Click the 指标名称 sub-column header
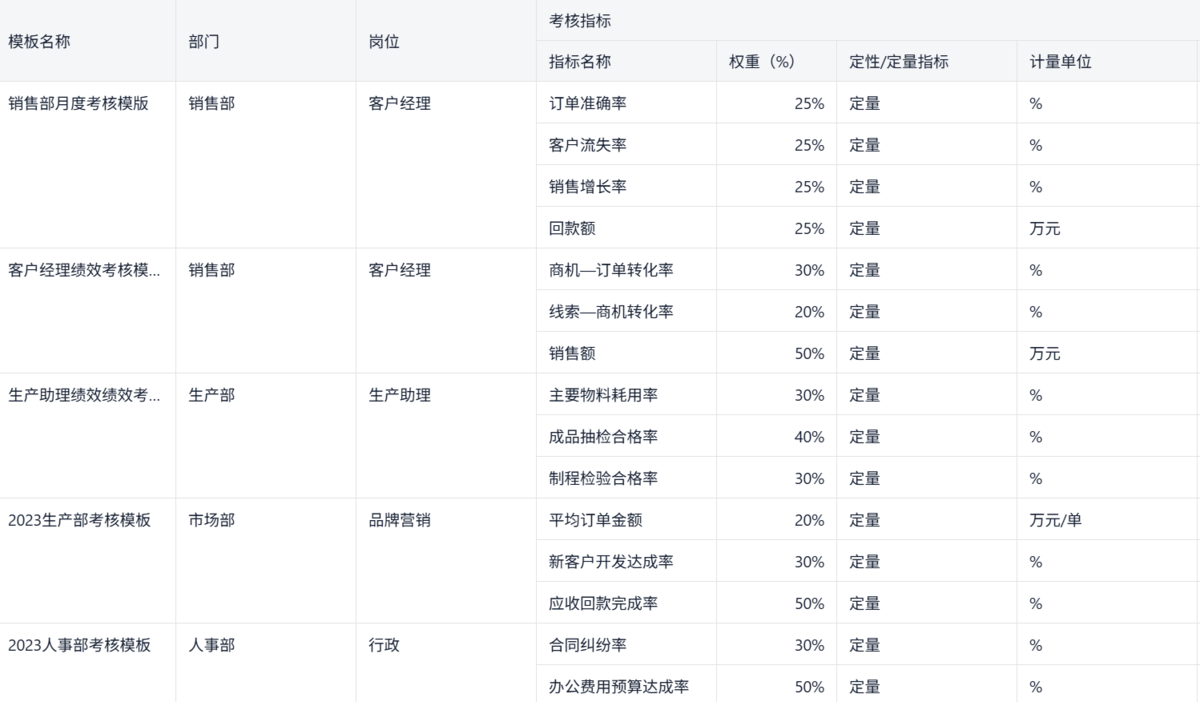The height and width of the screenshot is (702, 1200). [x=580, y=62]
